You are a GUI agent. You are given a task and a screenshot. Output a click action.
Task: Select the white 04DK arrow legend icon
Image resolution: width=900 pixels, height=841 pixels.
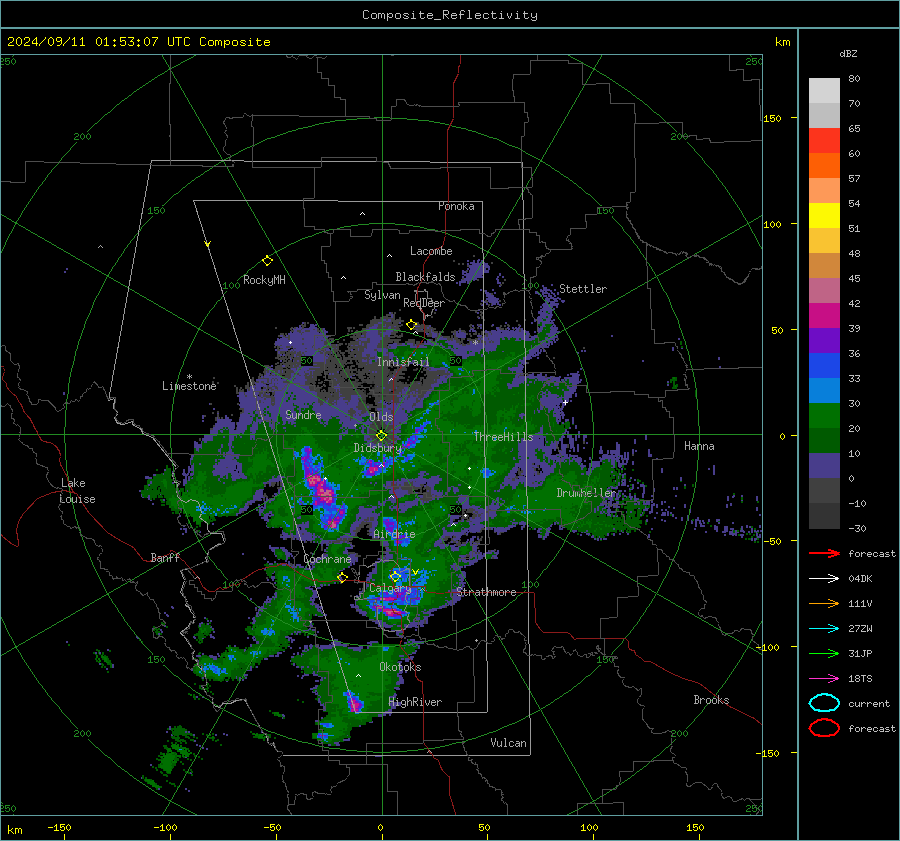point(824,578)
